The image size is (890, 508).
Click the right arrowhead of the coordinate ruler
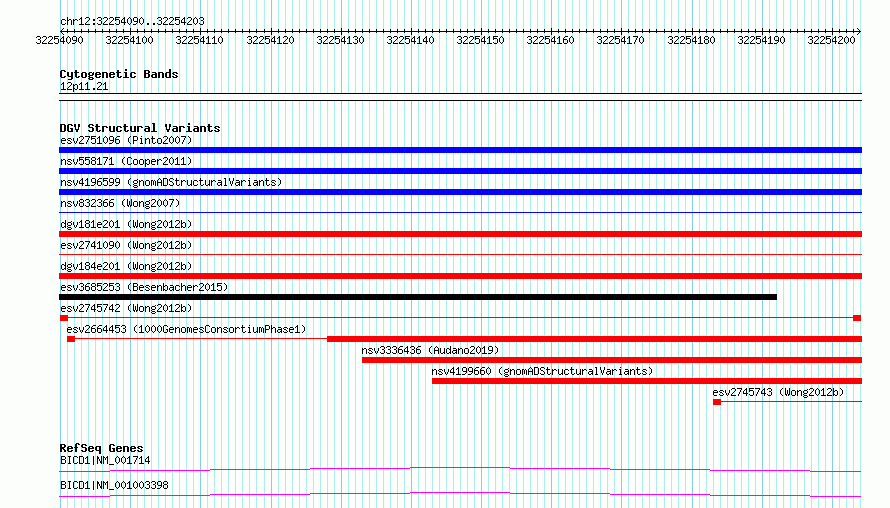click(859, 31)
